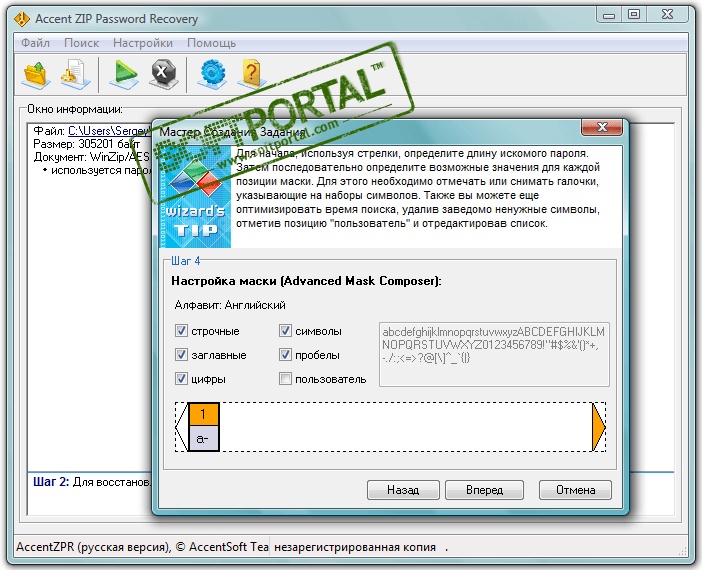Image resolution: width=702 pixels, height=570 pixels.
Task: Click the character set text box
Action: 494,354
